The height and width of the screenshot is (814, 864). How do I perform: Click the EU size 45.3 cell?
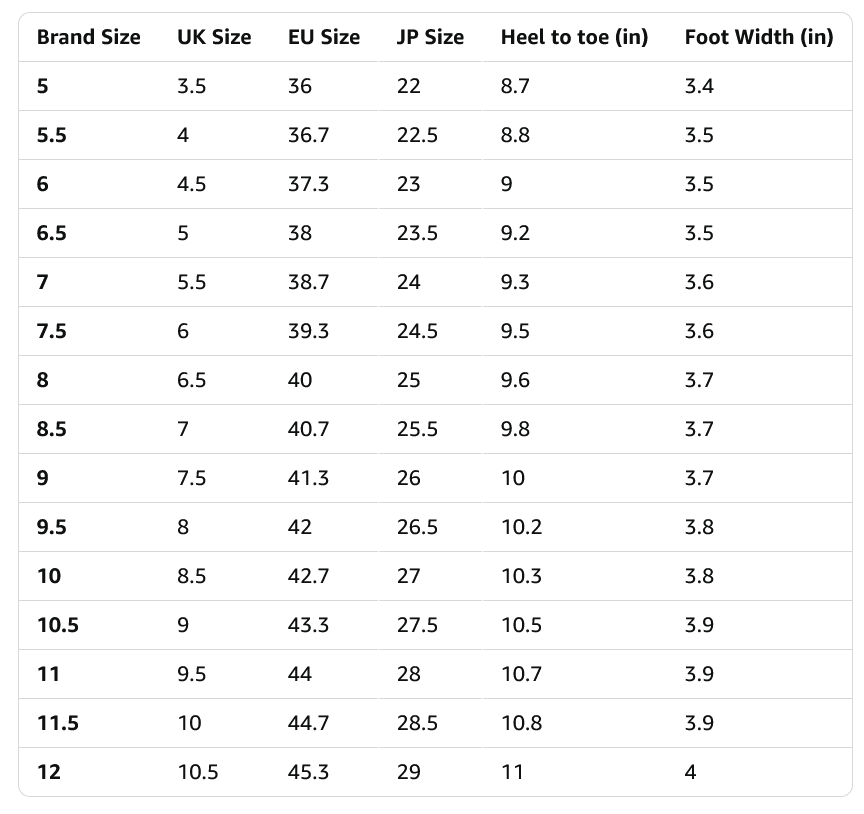click(308, 772)
